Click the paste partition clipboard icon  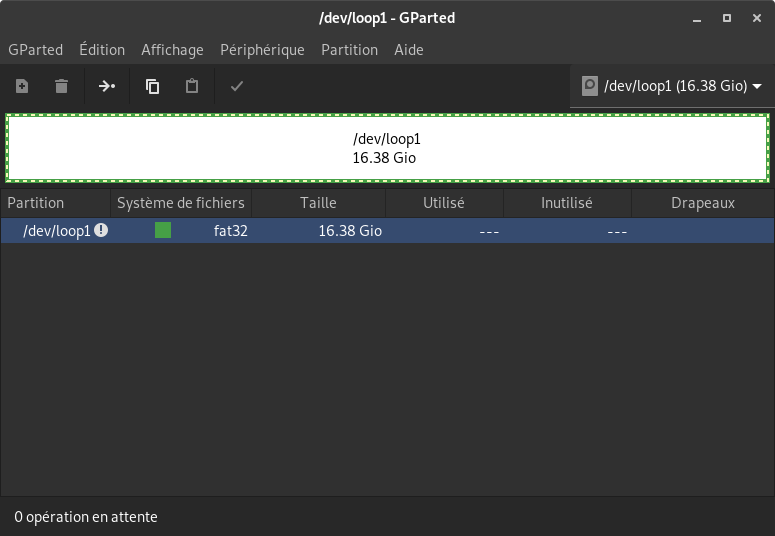(x=192, y=87)
